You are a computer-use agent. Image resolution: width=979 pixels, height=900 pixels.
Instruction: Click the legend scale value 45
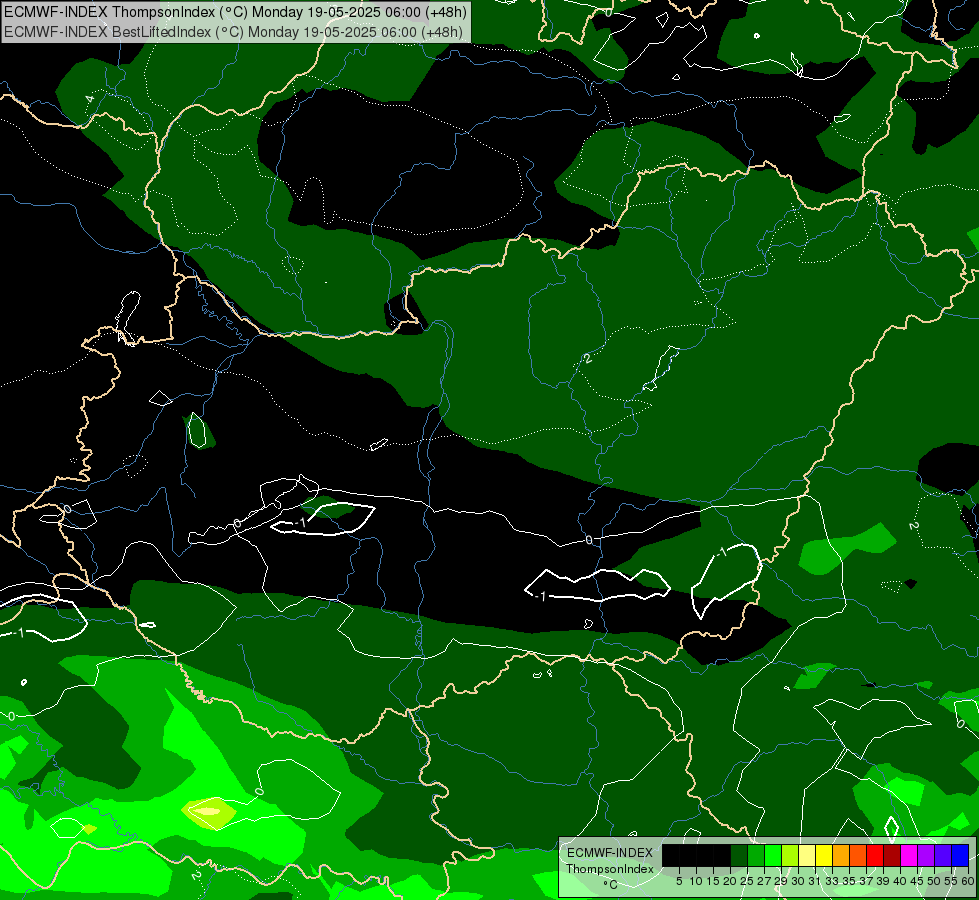click(x=917, y=881)
